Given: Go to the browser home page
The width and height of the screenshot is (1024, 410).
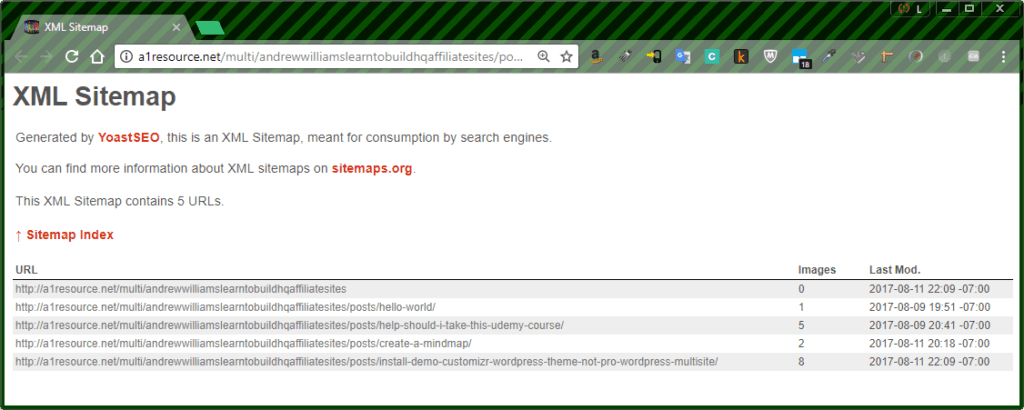Looking at the screenshot, I should click(x=97, y=57).
